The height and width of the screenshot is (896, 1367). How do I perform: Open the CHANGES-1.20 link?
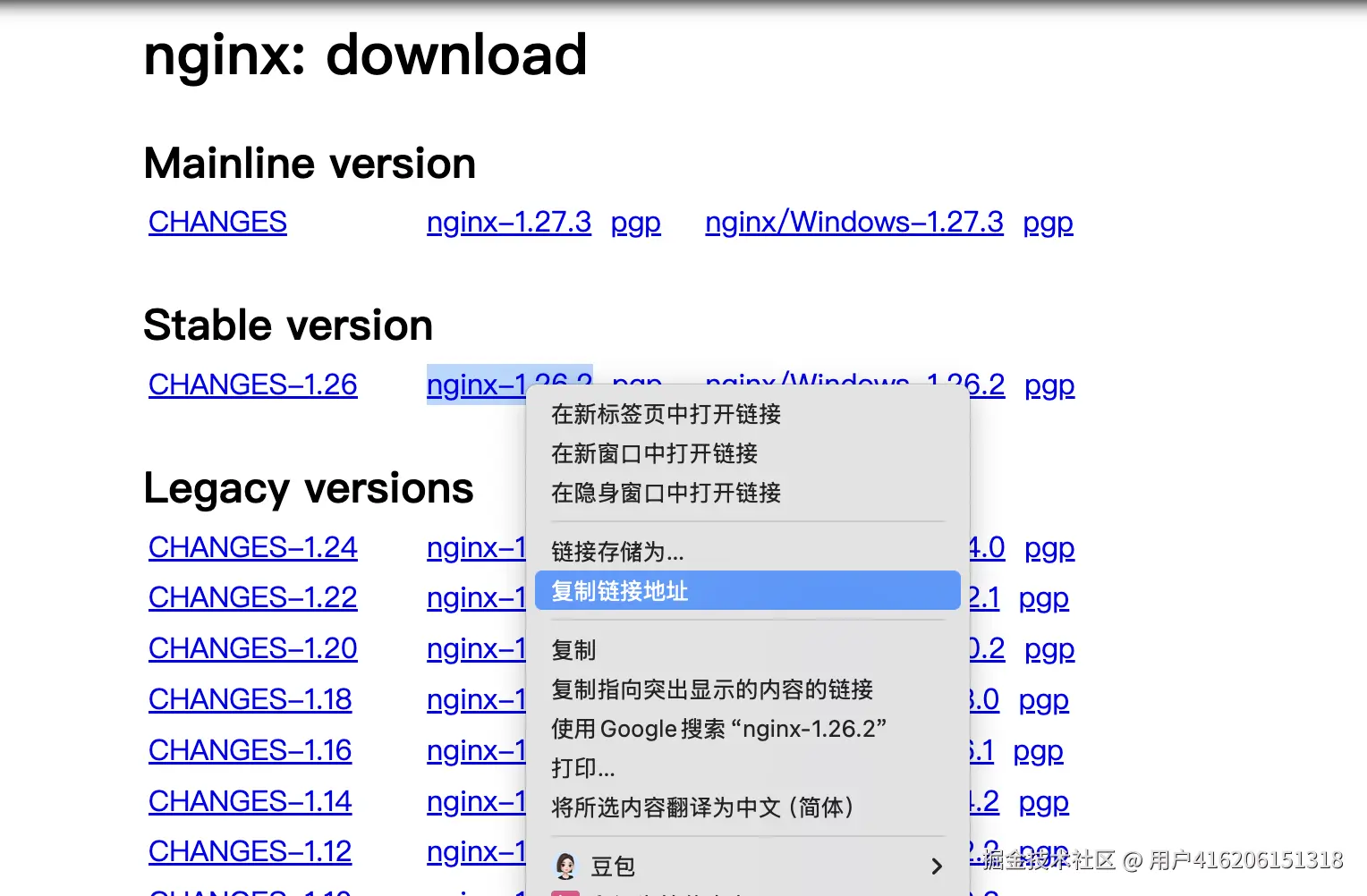253,648
